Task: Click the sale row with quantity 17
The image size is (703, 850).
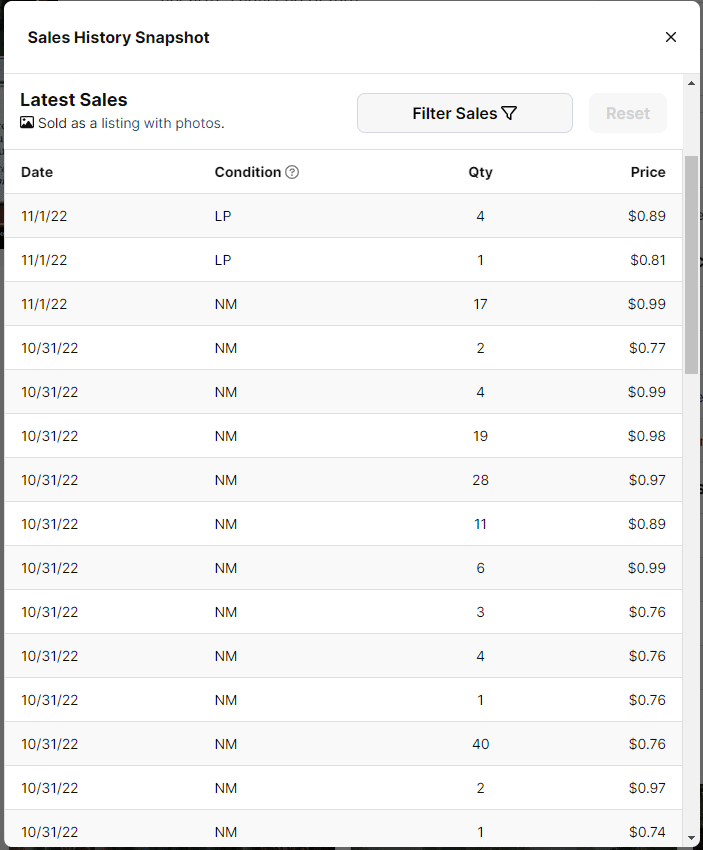Action: coord(343,304)
